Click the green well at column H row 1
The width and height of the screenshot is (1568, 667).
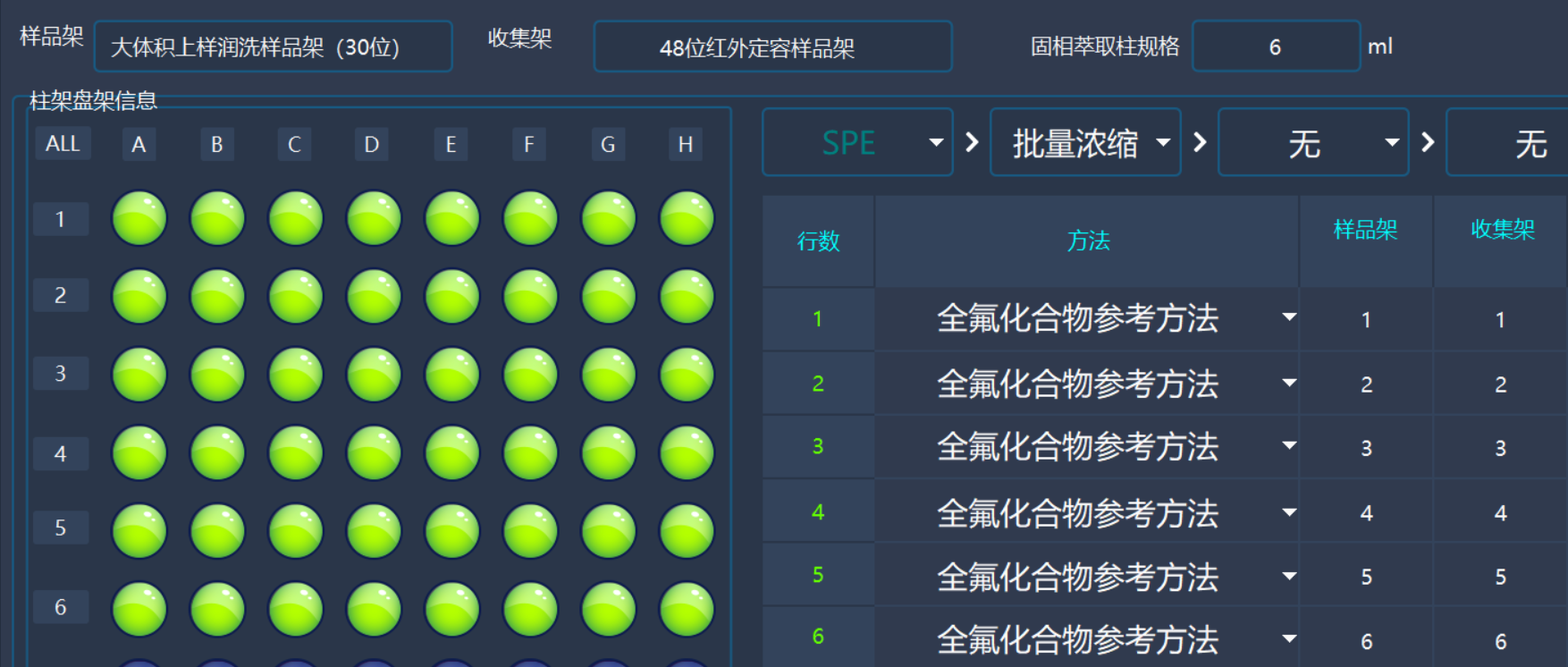pos(686,218)
